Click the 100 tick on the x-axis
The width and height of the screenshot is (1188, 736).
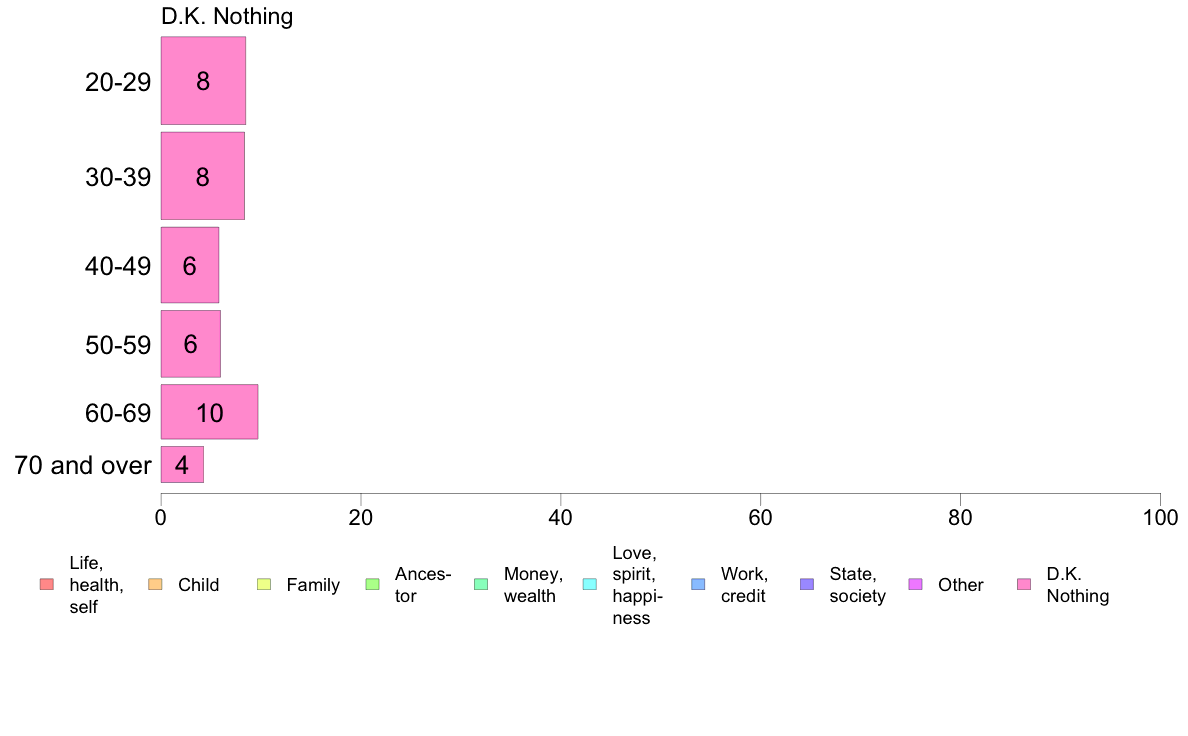[1160, 518]
